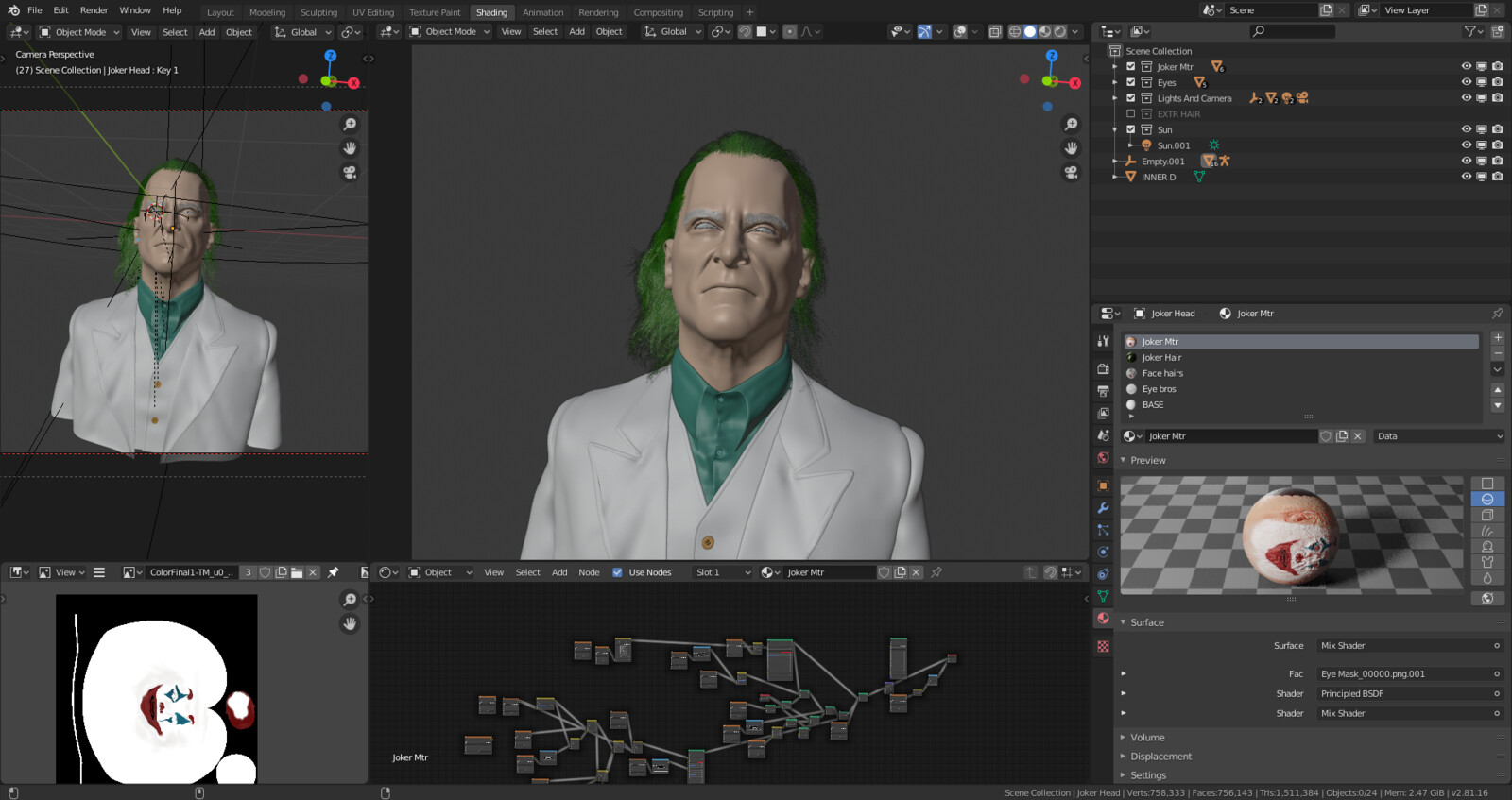This screenshot has width=1512, height=800.
Task: Expand the Settings panel
Action: point(1123,775)
